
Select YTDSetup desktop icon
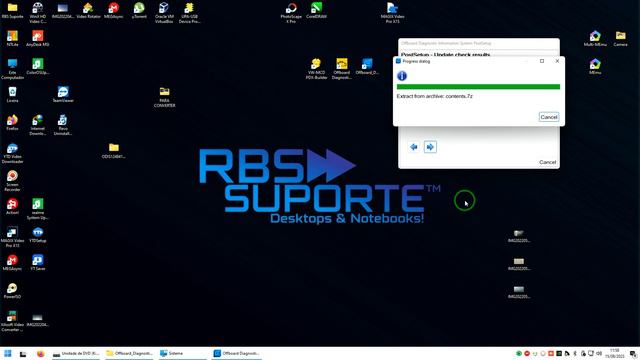click(x=38, y=235)
